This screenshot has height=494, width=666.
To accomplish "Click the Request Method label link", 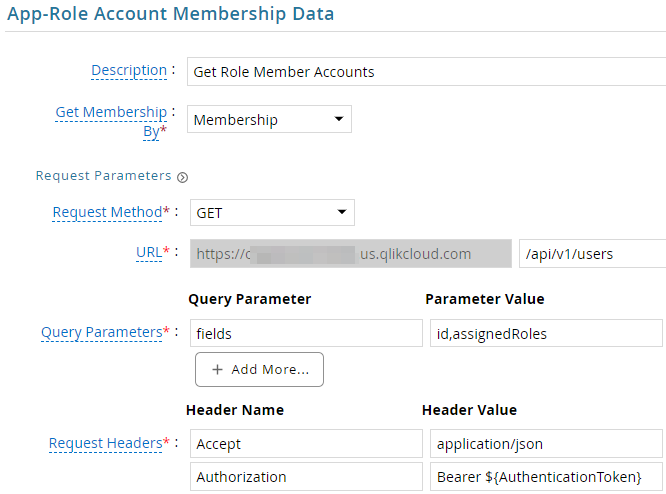I will coord(107,212).
